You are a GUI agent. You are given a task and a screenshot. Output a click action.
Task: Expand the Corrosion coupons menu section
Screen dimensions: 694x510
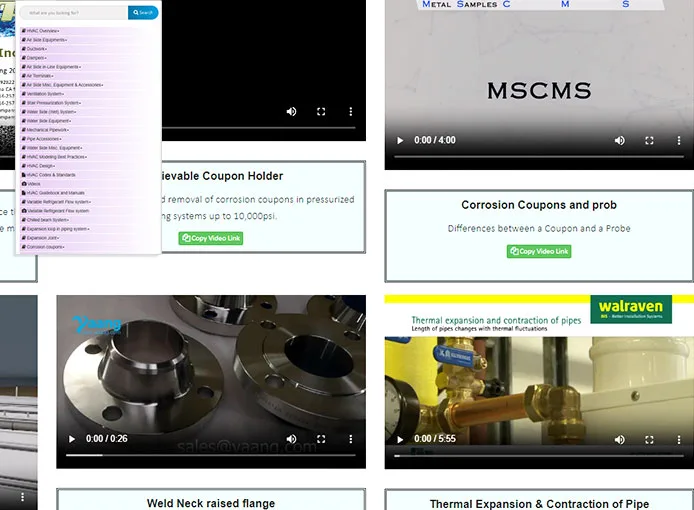point(45,247)
